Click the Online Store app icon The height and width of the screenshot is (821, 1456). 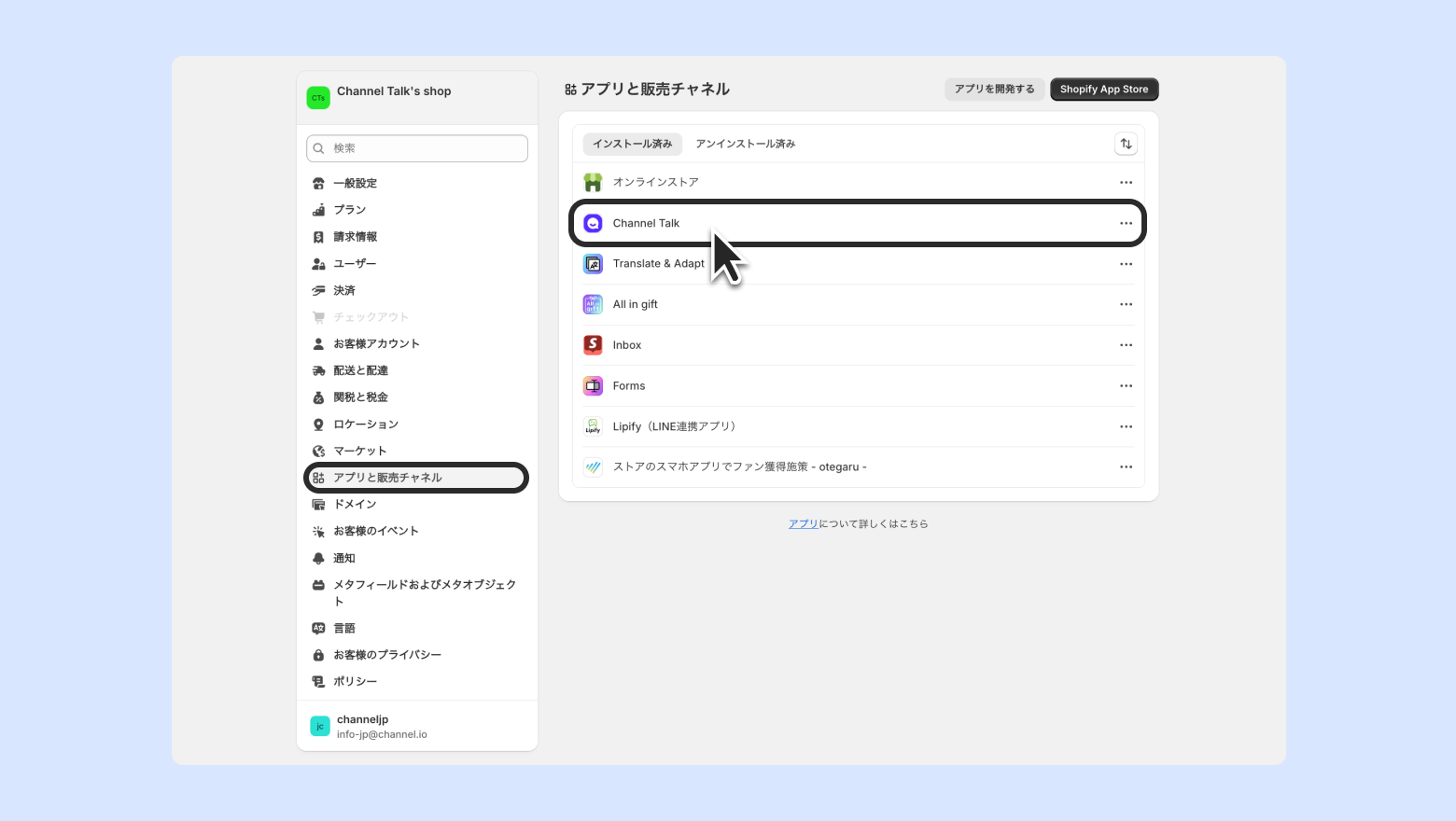(593, 182)
